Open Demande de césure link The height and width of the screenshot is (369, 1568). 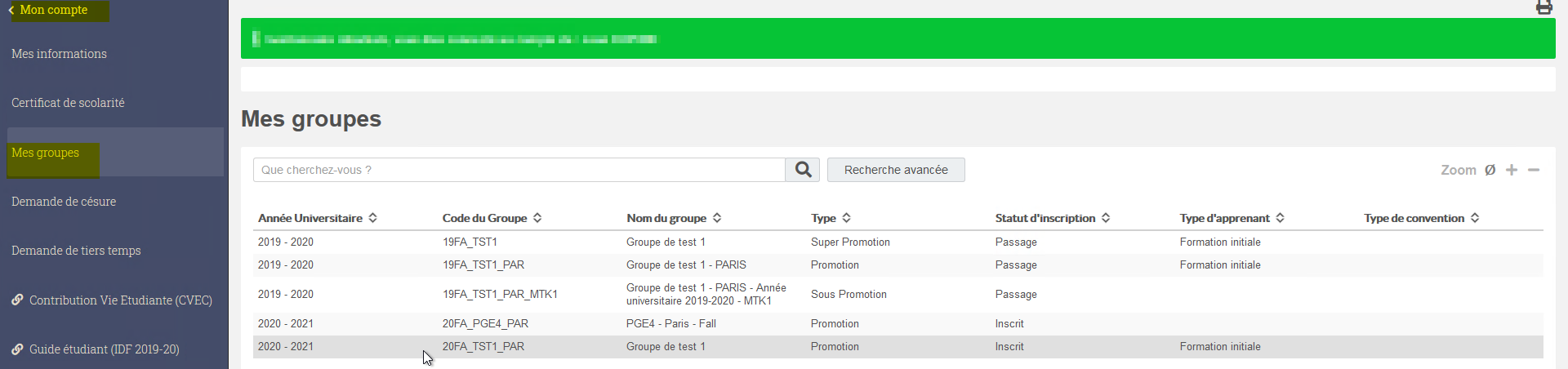point(64,202)
